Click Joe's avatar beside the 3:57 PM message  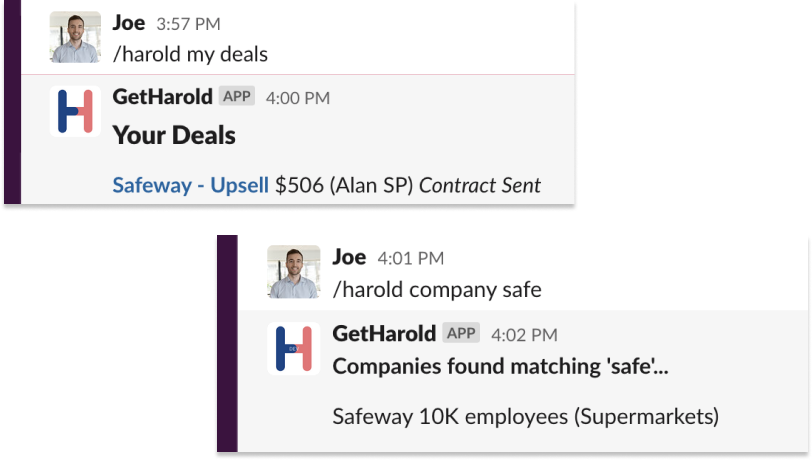tap(75, 37)
